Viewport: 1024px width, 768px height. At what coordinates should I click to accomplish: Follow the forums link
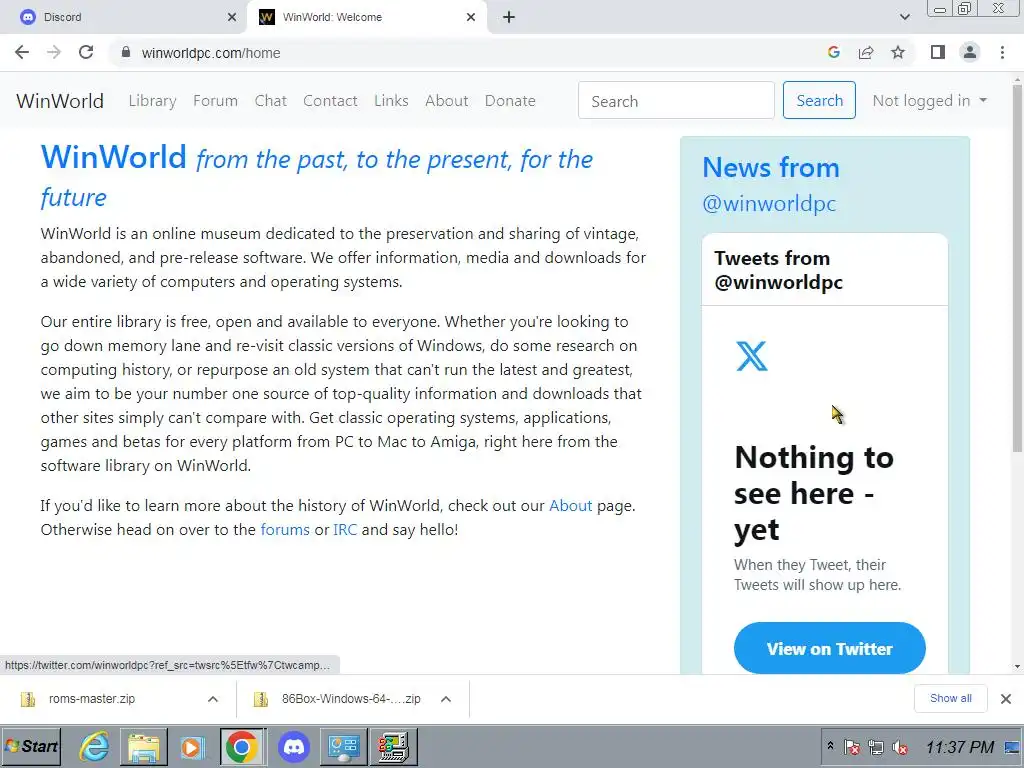click(285, 530)
